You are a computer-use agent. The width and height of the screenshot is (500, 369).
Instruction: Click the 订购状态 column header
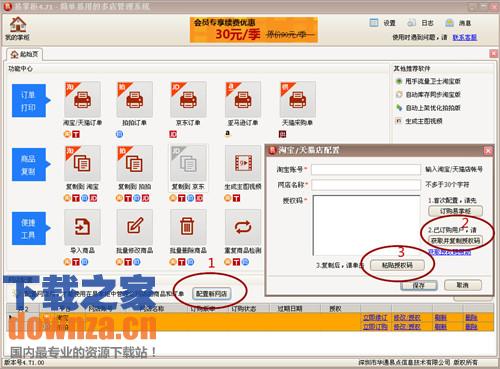coord(248,309)
